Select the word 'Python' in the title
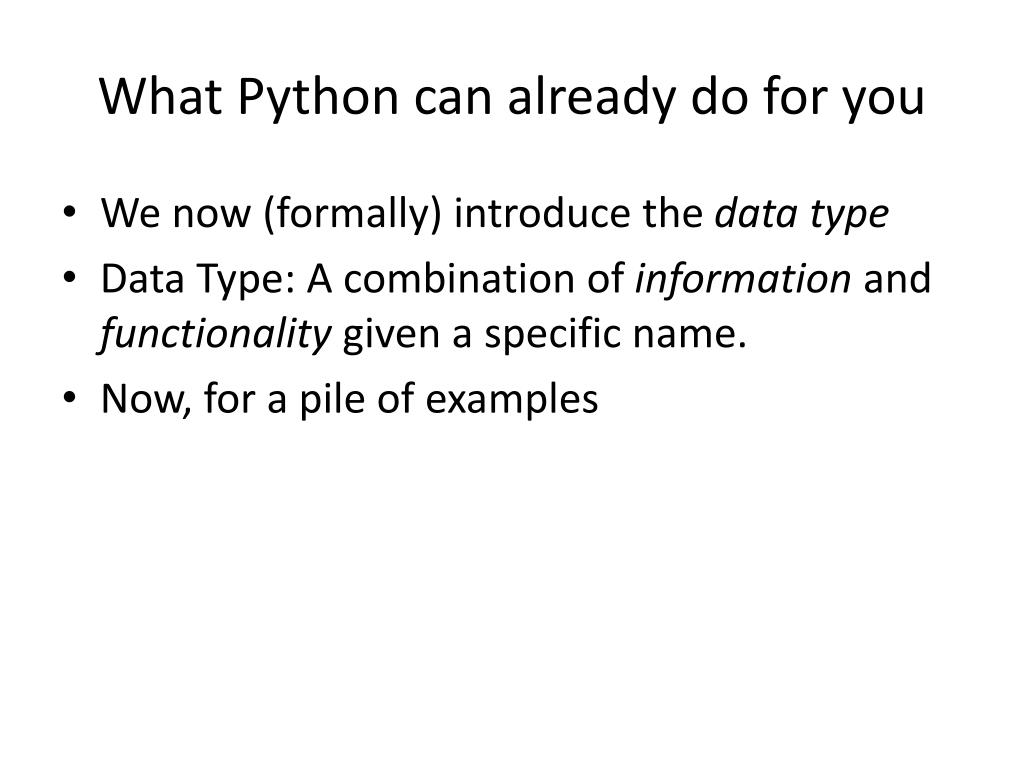The width and height of the screenshot is (1024, 768). pos(318,99)
